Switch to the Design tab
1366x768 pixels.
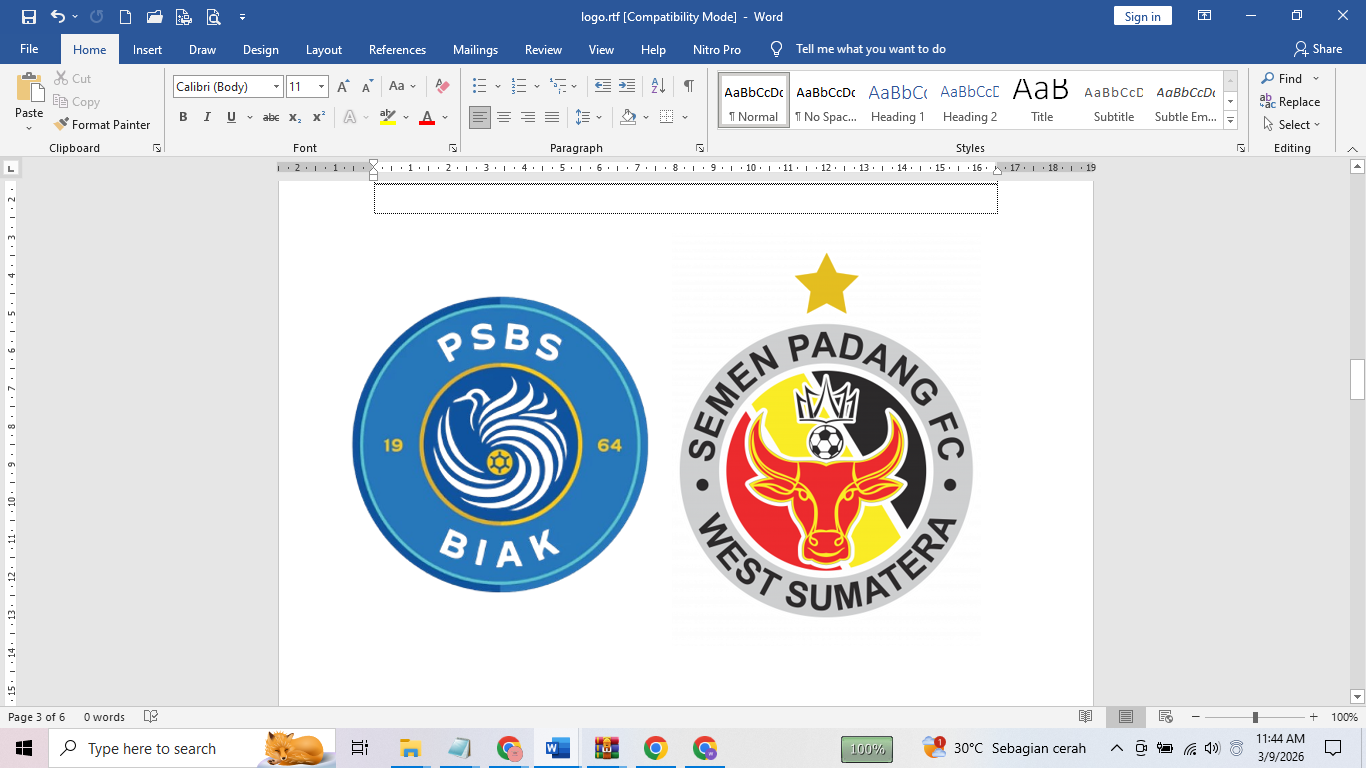260,49
